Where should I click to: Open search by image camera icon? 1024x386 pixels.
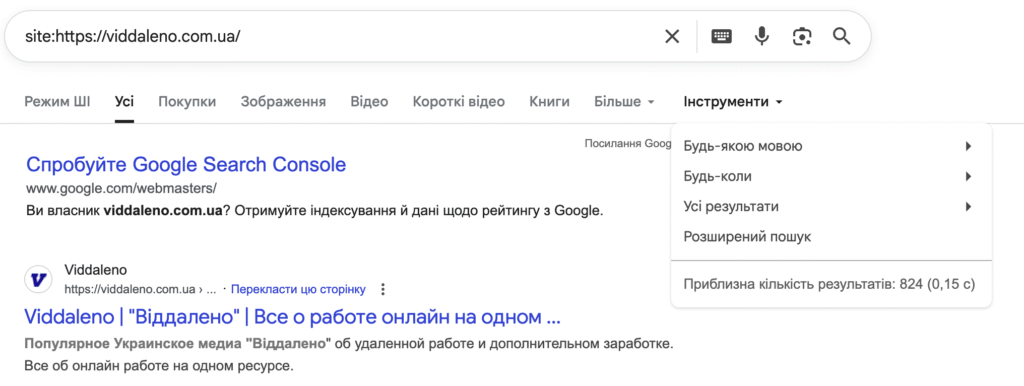(802, 37)
